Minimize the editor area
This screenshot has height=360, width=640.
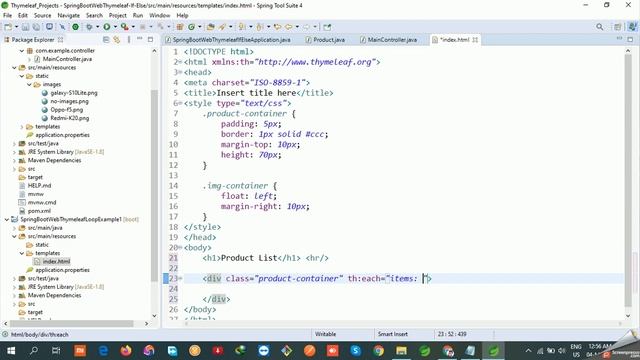click(x=619, y=39)
